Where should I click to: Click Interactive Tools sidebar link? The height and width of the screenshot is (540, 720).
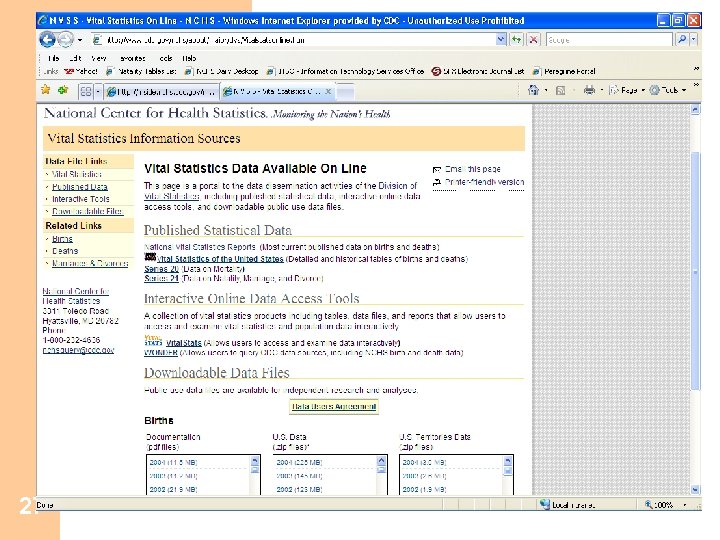tap(80, 199)
